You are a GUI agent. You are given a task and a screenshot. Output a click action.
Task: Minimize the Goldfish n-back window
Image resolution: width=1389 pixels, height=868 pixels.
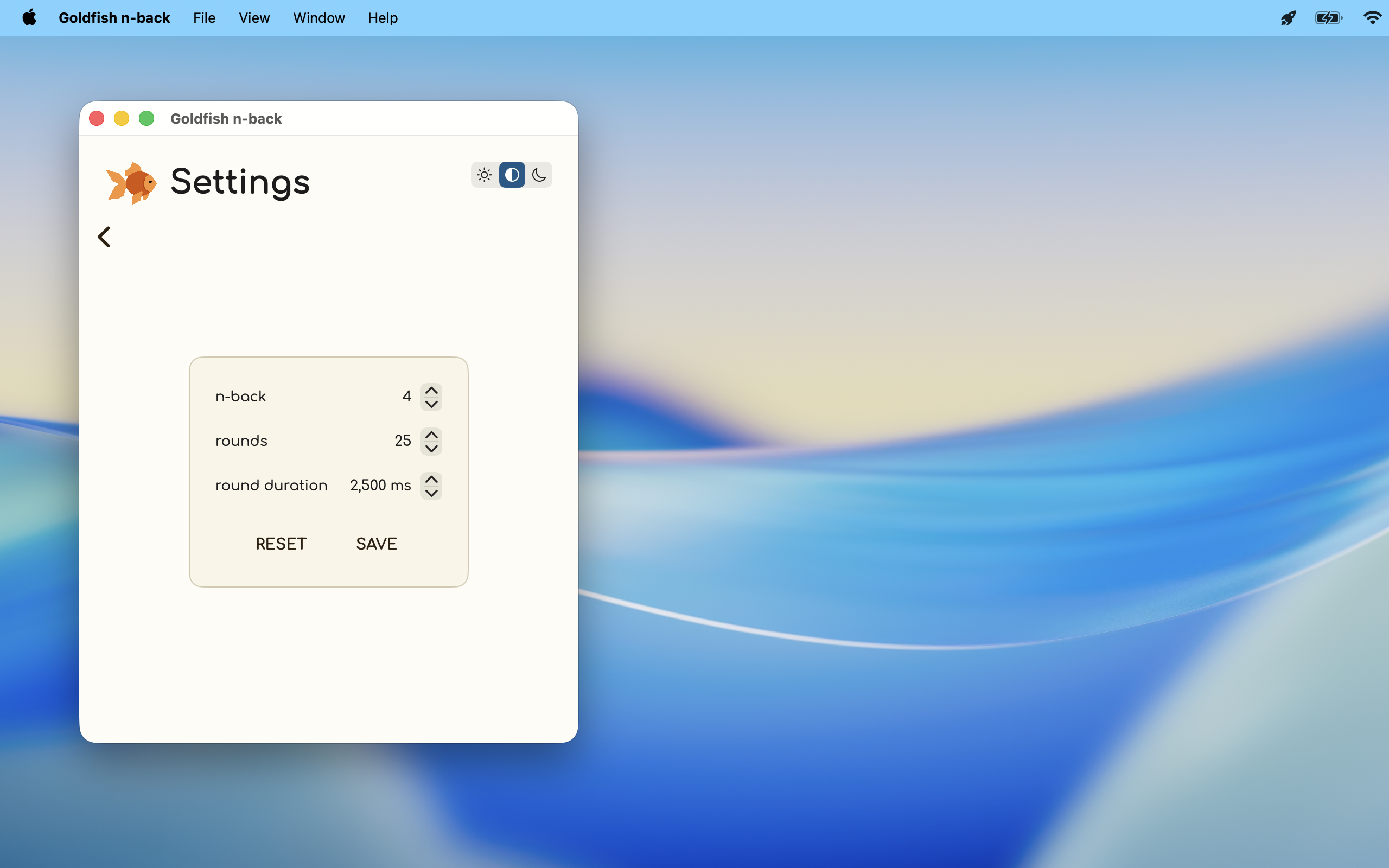point(122,118)
